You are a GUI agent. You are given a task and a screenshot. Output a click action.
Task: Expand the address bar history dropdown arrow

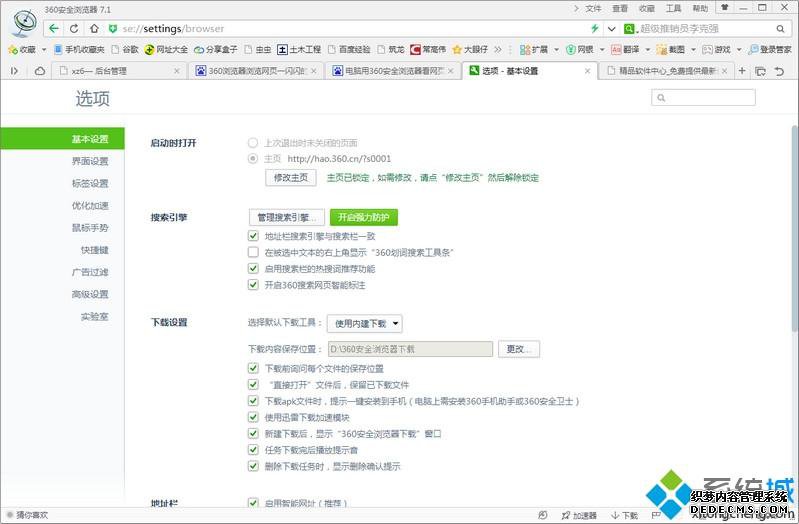(611, 29)
